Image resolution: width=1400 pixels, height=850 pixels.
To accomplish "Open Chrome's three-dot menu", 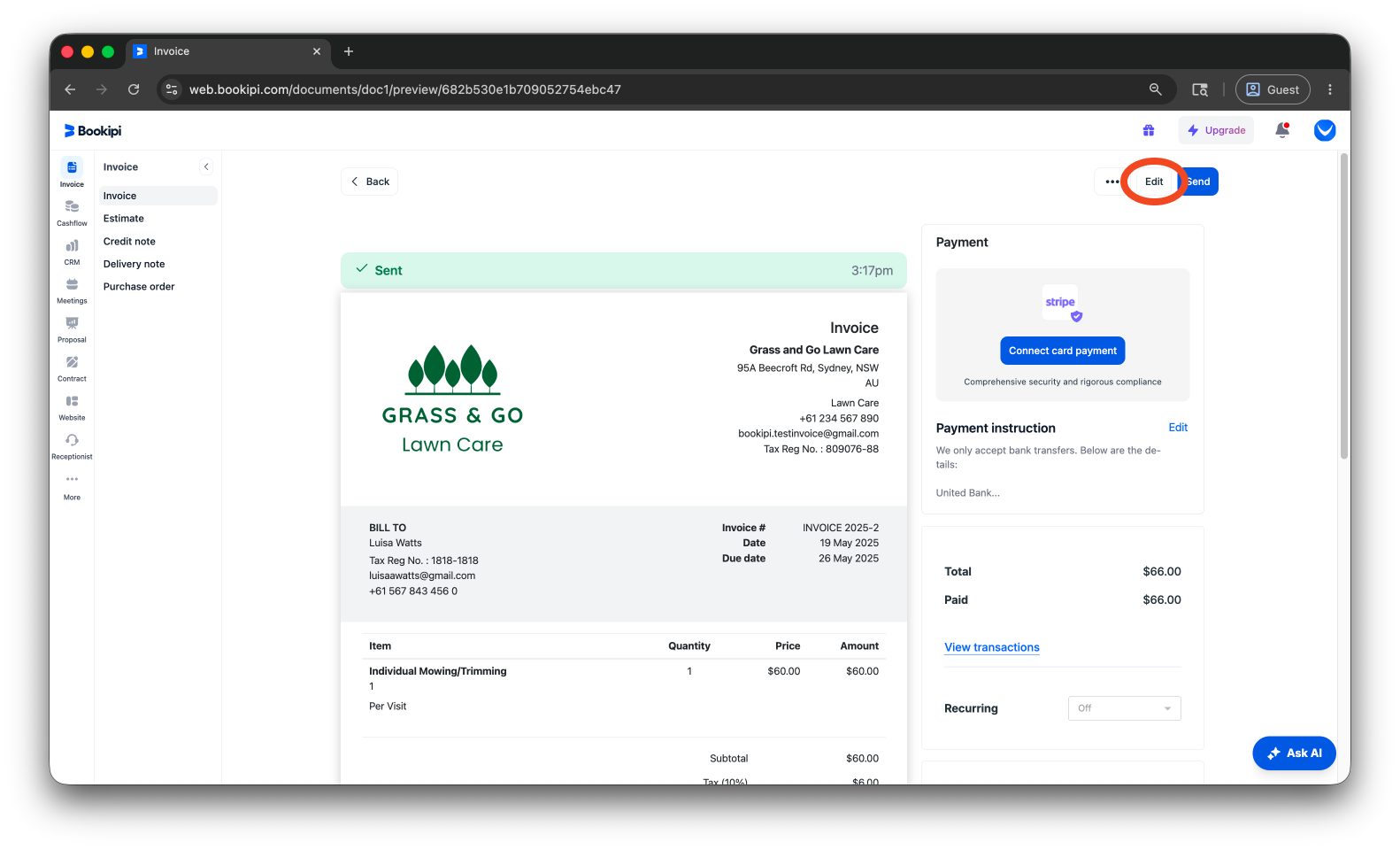I will 1329,89.
